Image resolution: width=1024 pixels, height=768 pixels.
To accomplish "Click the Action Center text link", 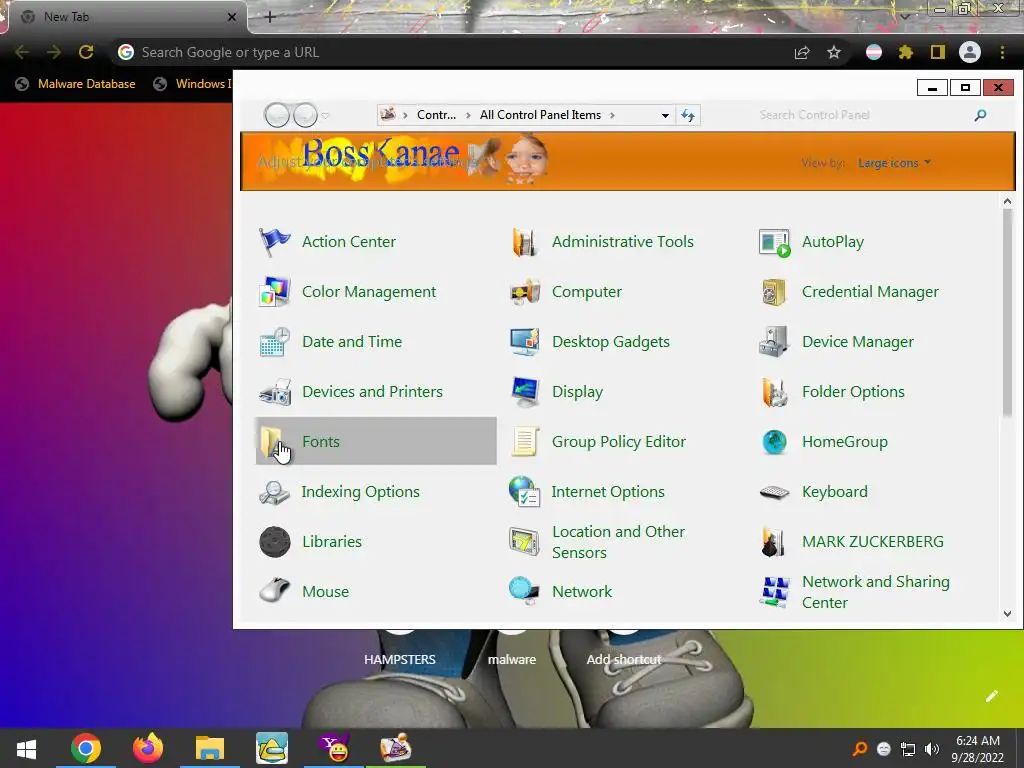I will [x=349, y=242].
